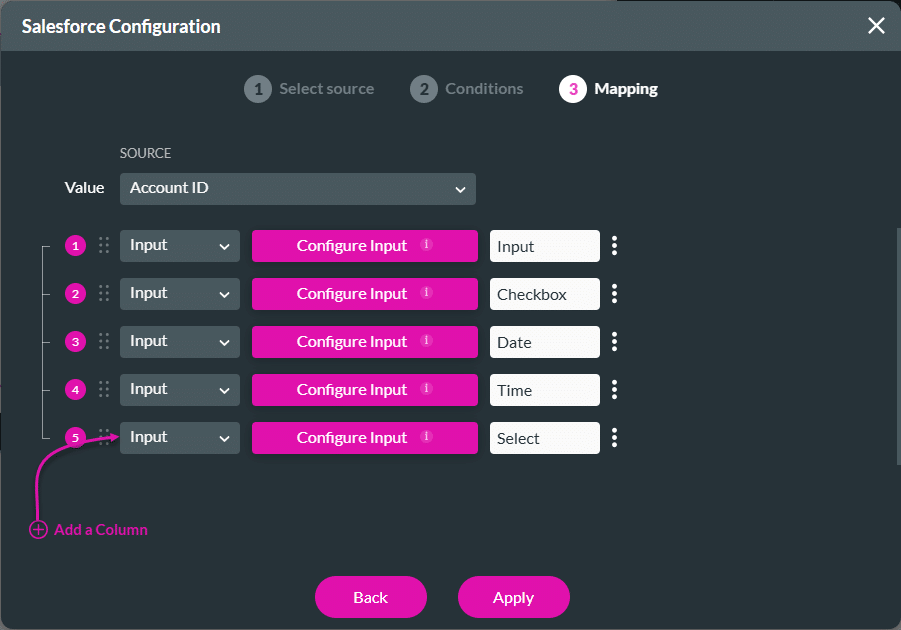Open the three-dot menu on the Checkbox row
Image resolution: width=901 pixels, height=630 pixels.
coord(615,293)
